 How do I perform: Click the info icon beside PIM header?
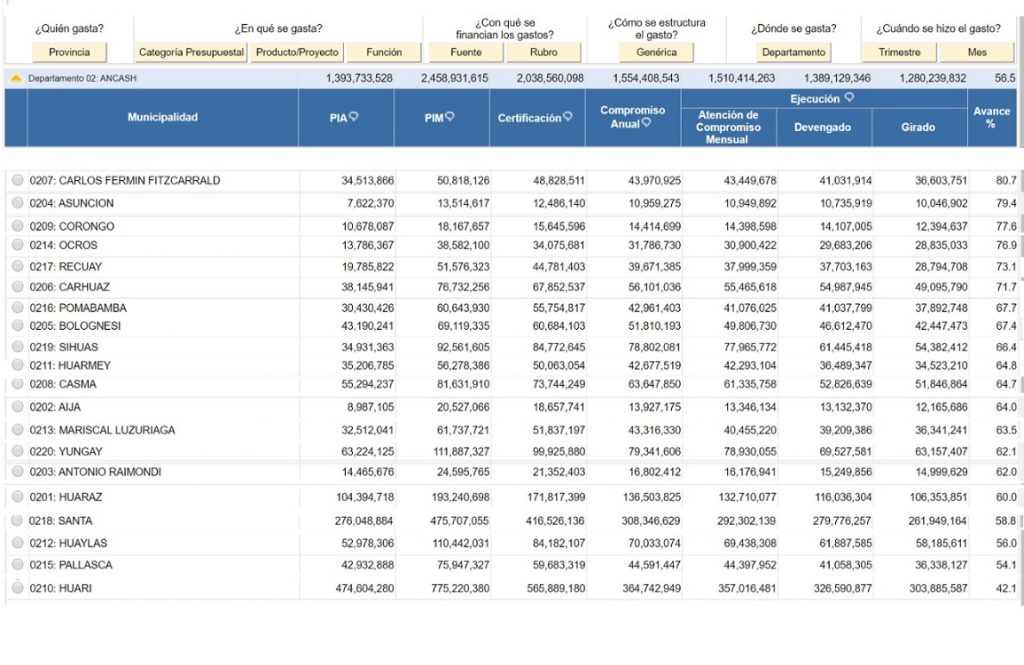coord(450,117)
